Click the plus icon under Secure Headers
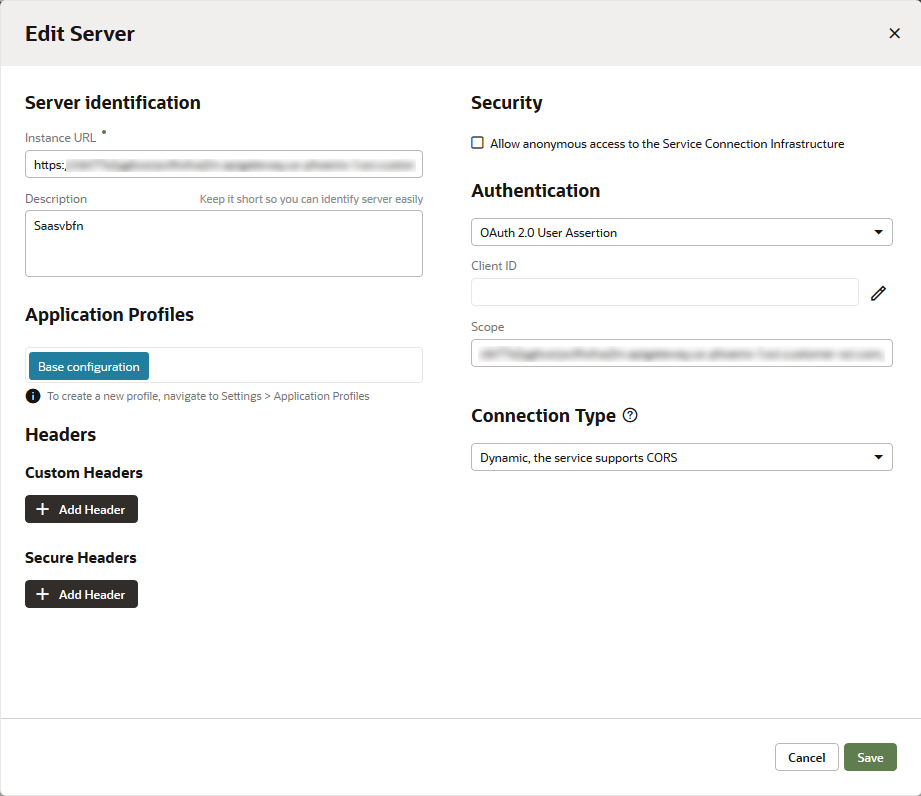The image size is (921, 796). click(42, 595)
